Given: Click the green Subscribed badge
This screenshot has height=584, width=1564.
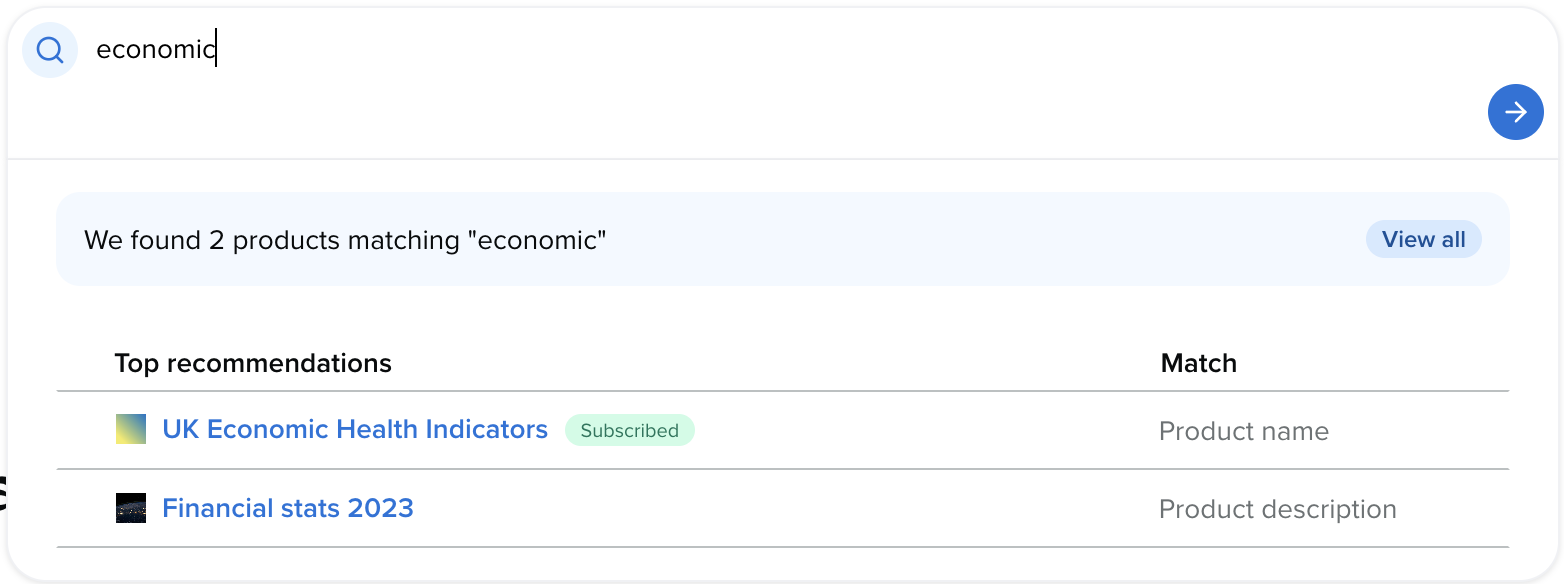Looking at the screenshot, I should [629, 431].
